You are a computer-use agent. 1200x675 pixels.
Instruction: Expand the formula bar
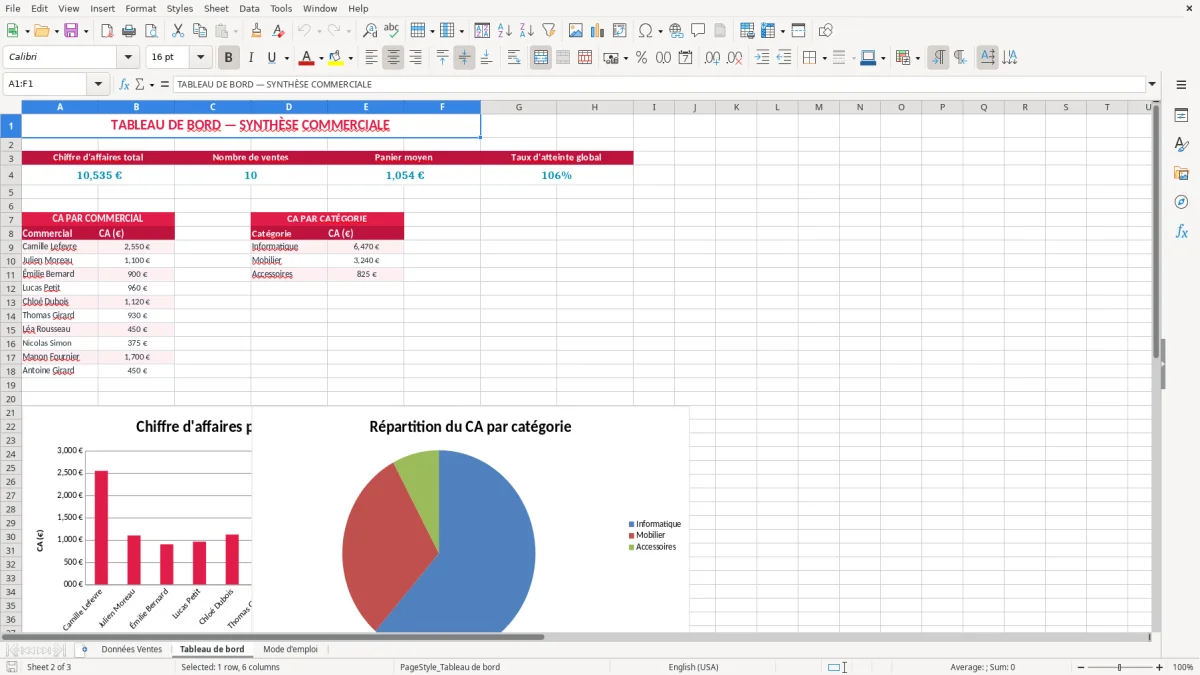pos(1152,85)
